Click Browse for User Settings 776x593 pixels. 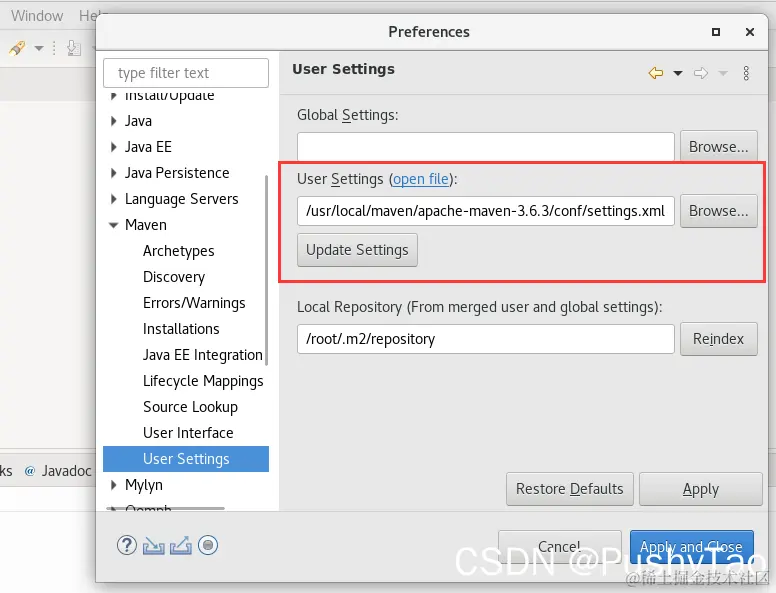[x=719, y=211]
